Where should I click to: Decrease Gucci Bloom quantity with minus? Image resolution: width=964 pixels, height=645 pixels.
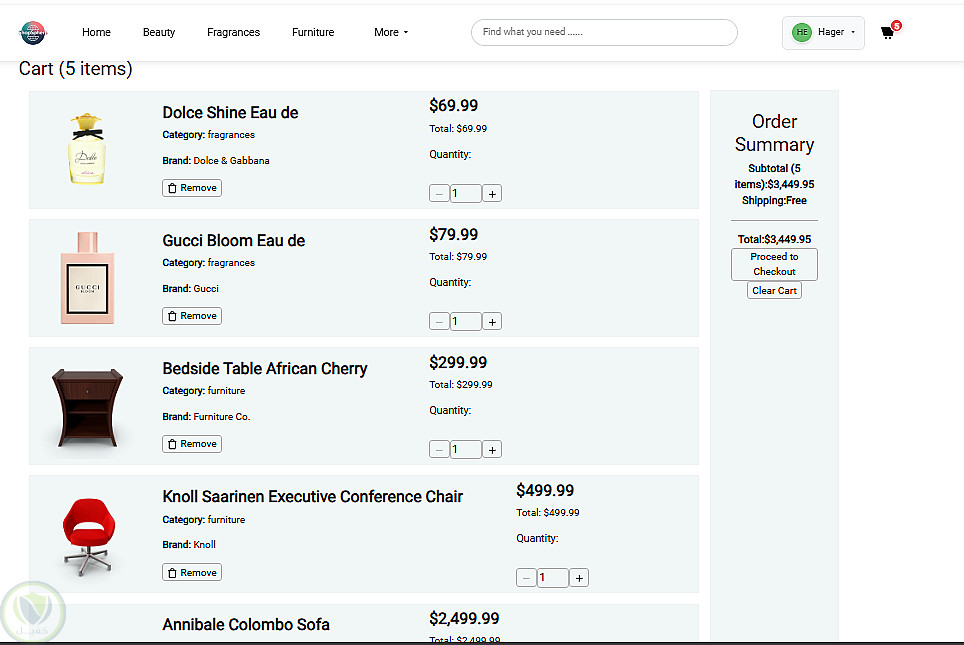pyautogui.click(x=439, y=322)
